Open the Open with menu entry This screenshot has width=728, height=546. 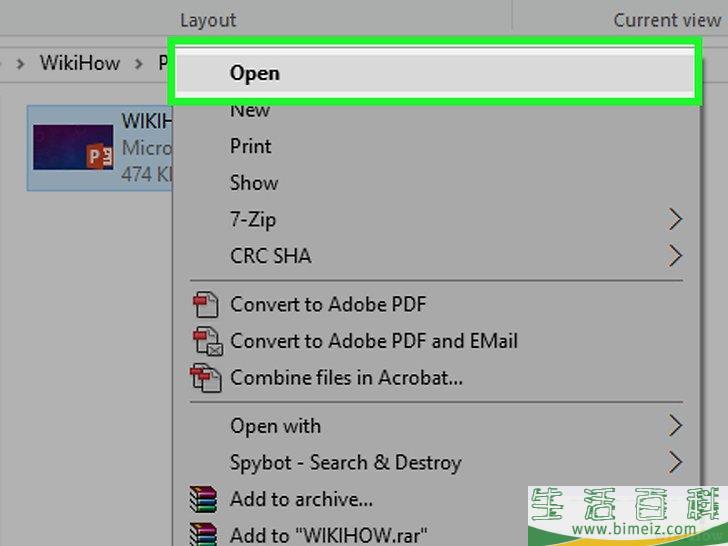pos(275,426)
